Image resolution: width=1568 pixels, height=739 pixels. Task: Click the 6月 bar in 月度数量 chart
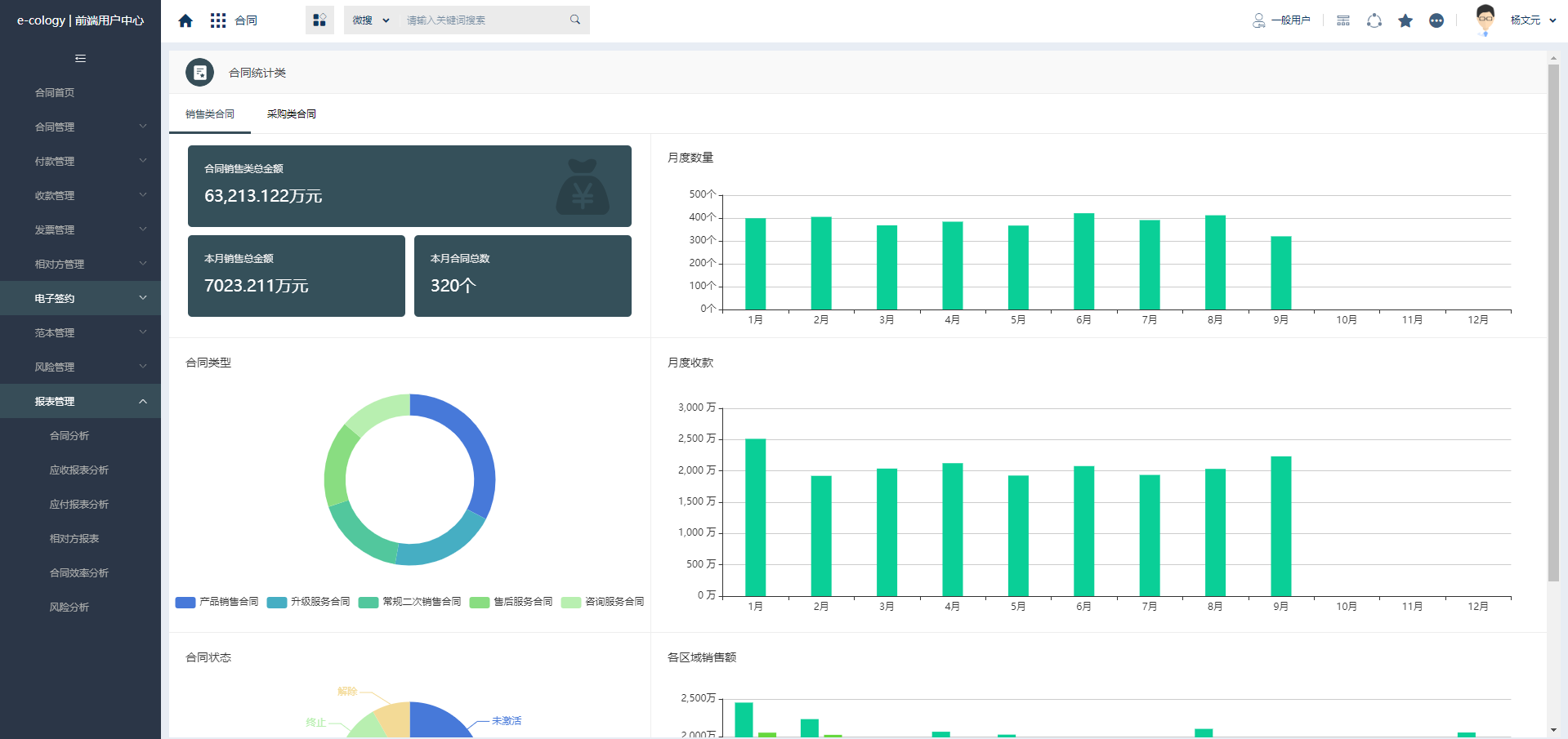pos(1083,261)
